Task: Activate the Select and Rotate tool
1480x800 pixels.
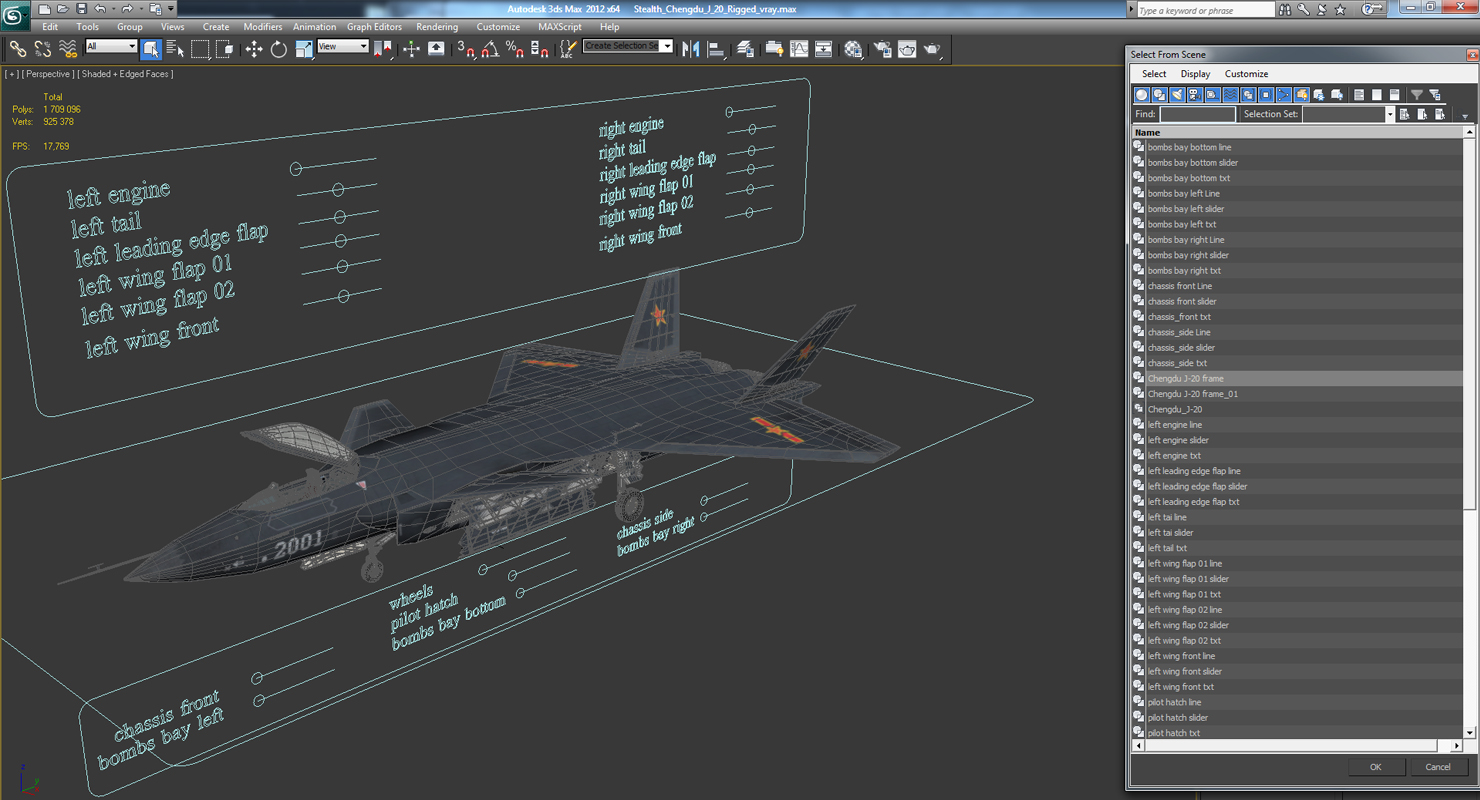Action: tap(279, 48)
